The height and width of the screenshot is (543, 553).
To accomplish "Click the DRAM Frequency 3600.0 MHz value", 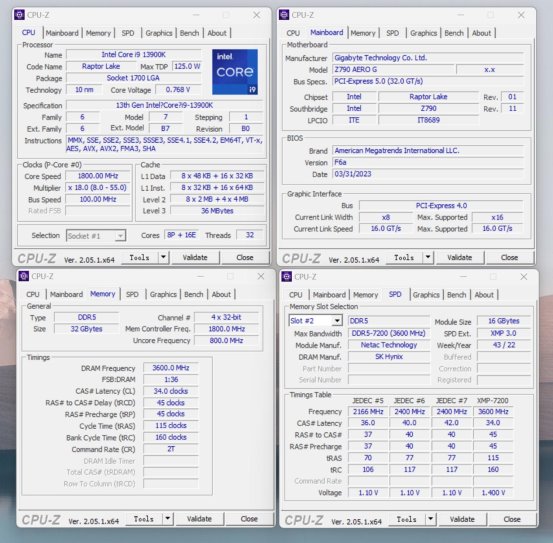I will [171, 368].
